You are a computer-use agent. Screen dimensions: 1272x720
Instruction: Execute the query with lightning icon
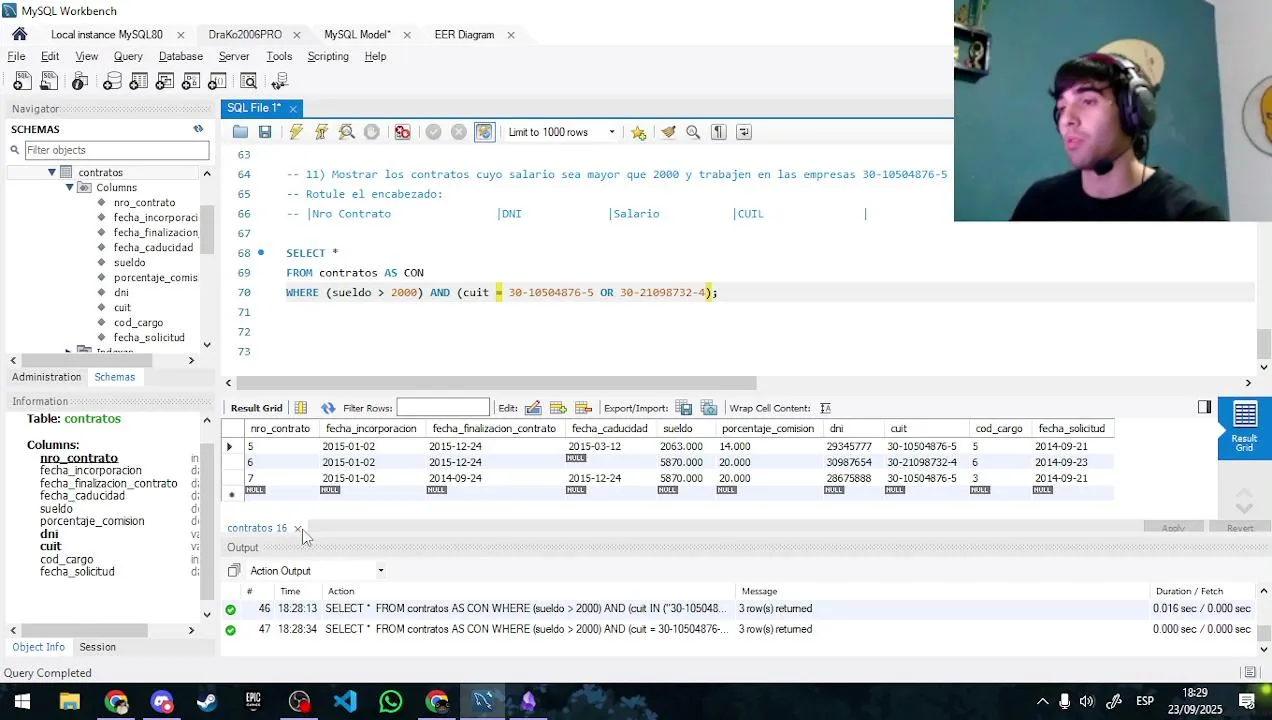[x=296, y=132]
